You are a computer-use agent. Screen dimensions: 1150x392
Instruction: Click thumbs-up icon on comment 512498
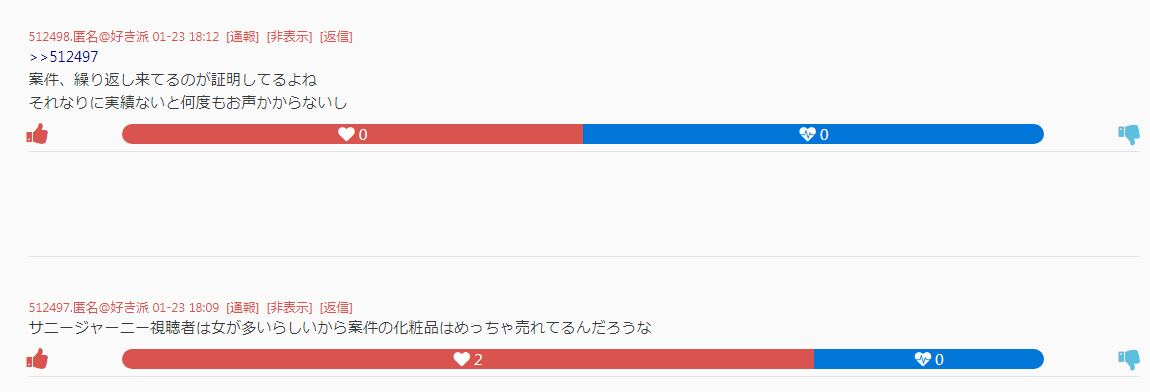pos(37,134)
